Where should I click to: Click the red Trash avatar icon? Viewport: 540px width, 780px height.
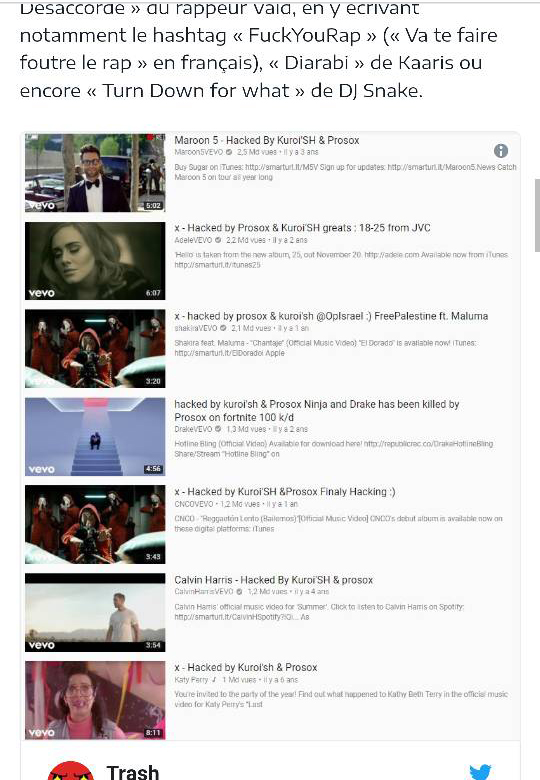[x=71, y=771]
